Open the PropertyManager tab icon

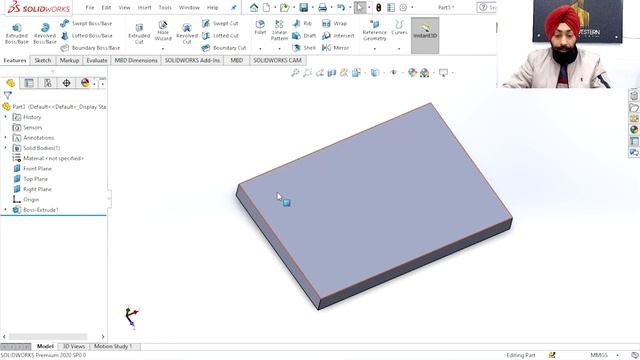pos(29,83)
